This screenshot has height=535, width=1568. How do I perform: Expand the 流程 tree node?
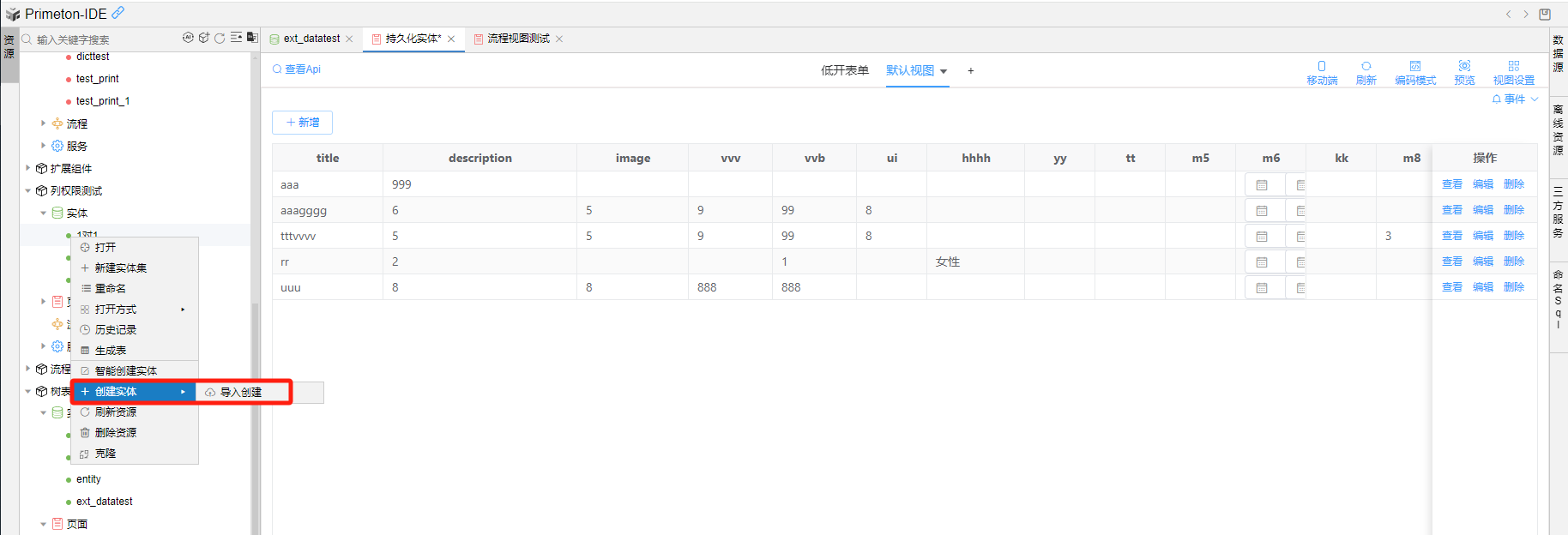pyautogui.click(x=43, y=123)
